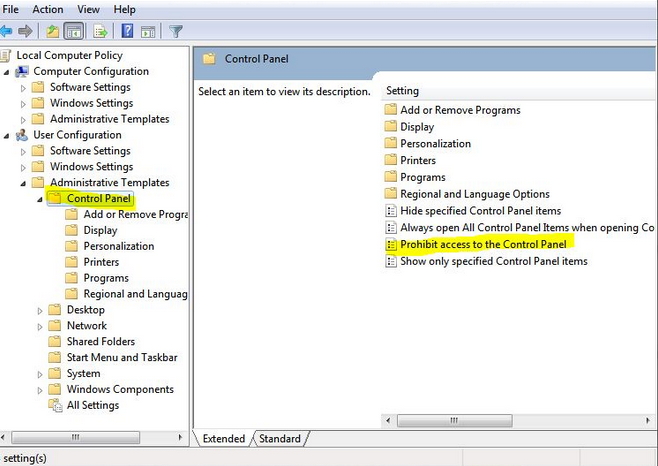The height and width of the screenshot is (466, 658).
Task: Select All Settings in the tree
Action: click(92, 406)
